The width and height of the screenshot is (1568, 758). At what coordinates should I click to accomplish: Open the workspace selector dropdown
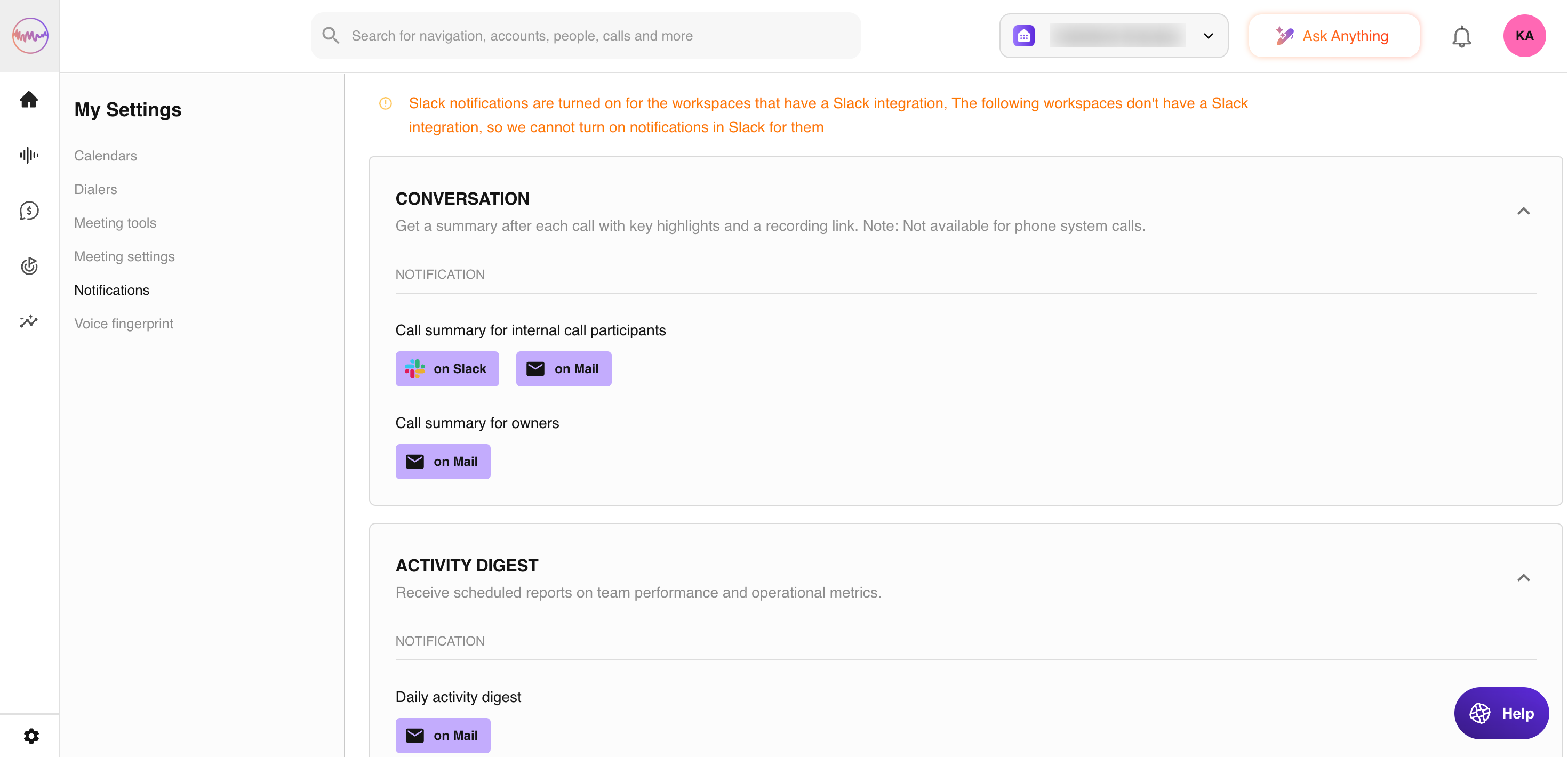pos(1113,36)
